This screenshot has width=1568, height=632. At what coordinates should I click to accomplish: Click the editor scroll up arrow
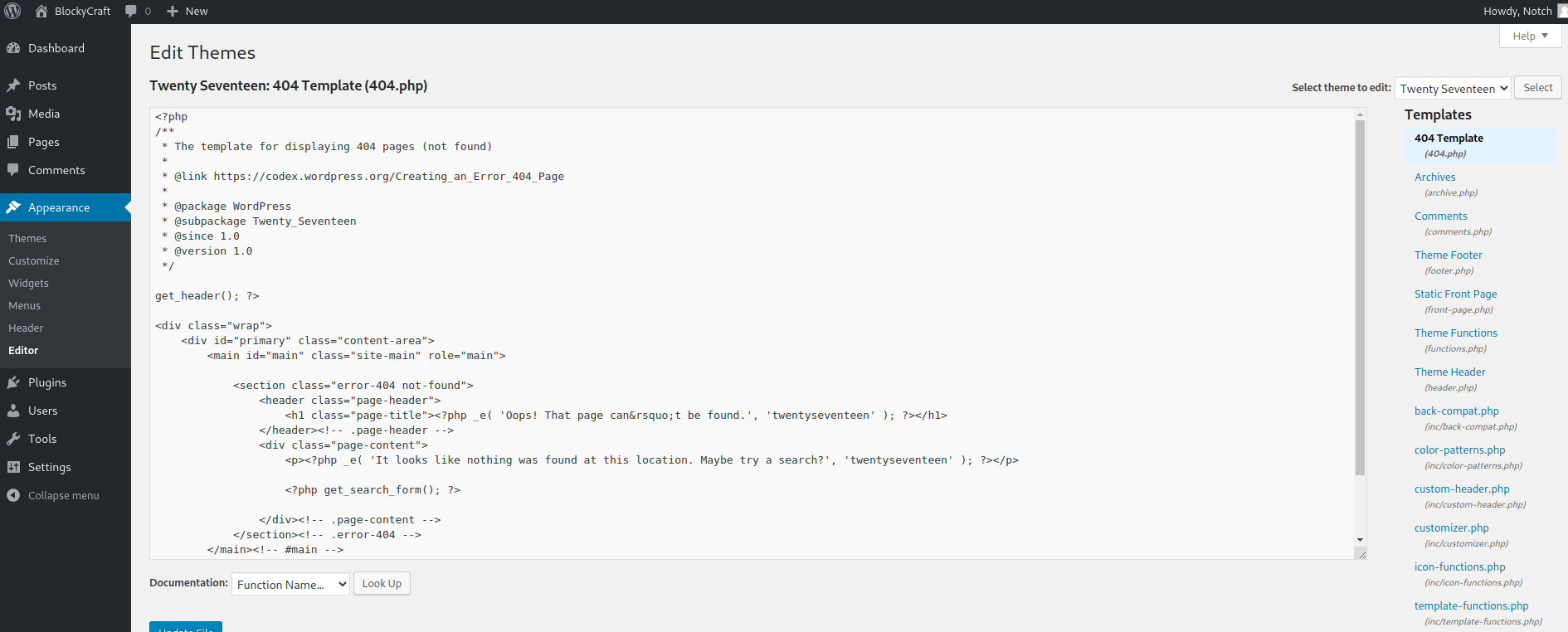[1360, 114]
